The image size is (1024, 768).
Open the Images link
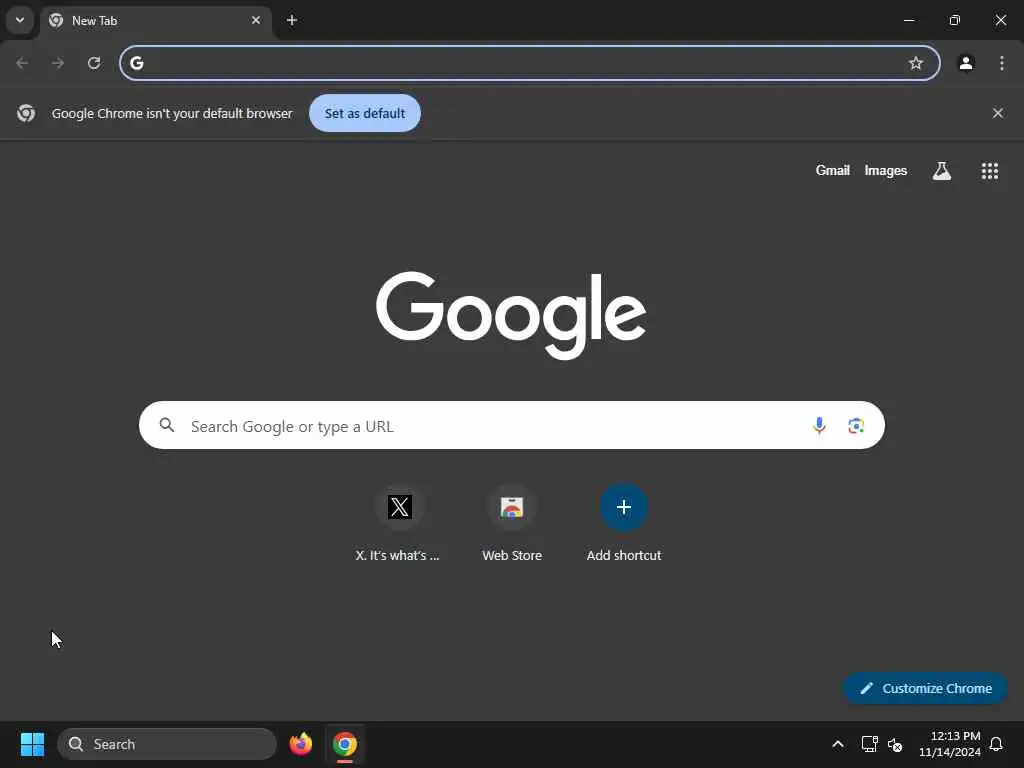pos(886,170)
